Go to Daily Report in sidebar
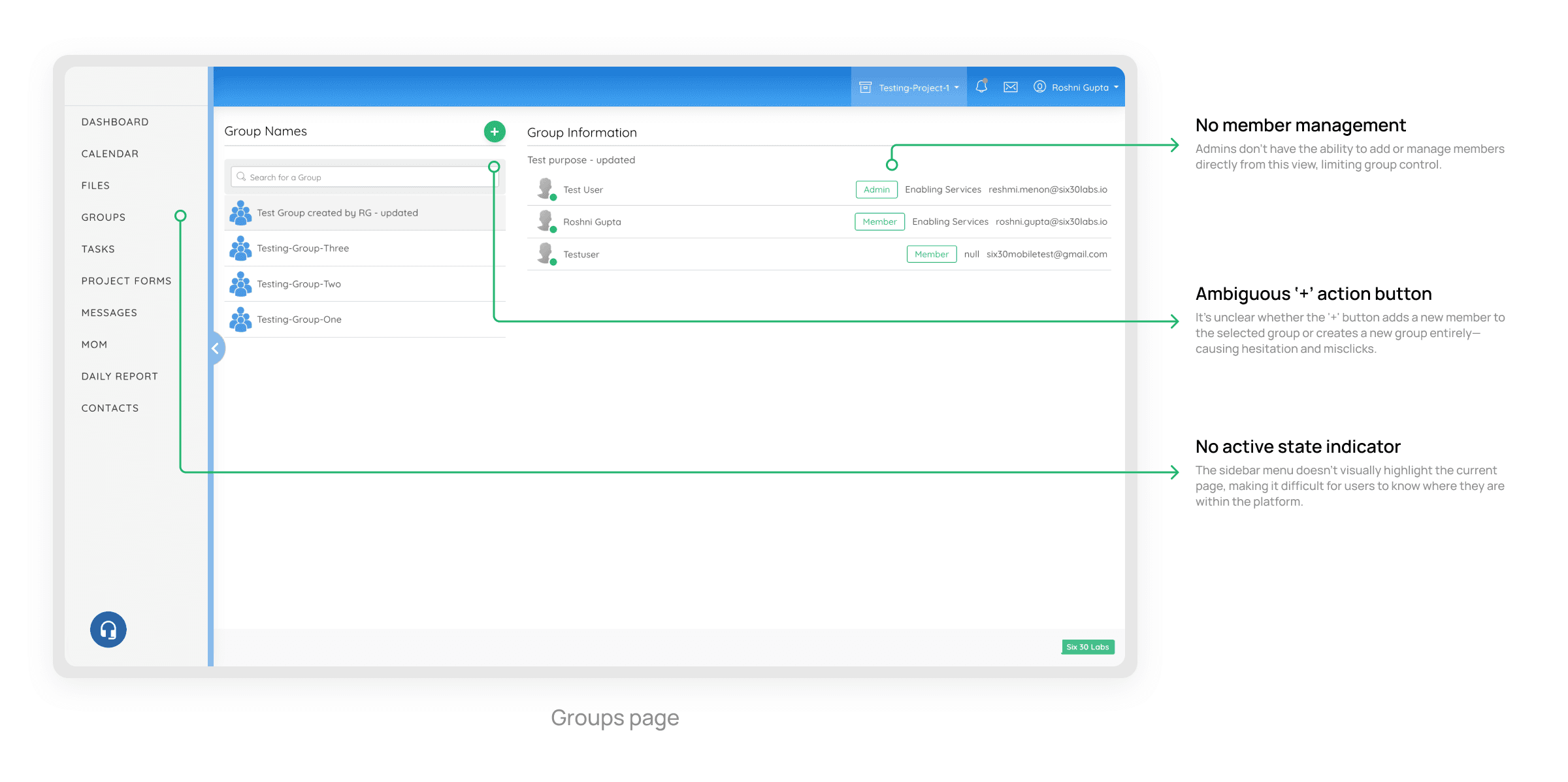This screenshot has width=1568, height=782. coord(120,376)
